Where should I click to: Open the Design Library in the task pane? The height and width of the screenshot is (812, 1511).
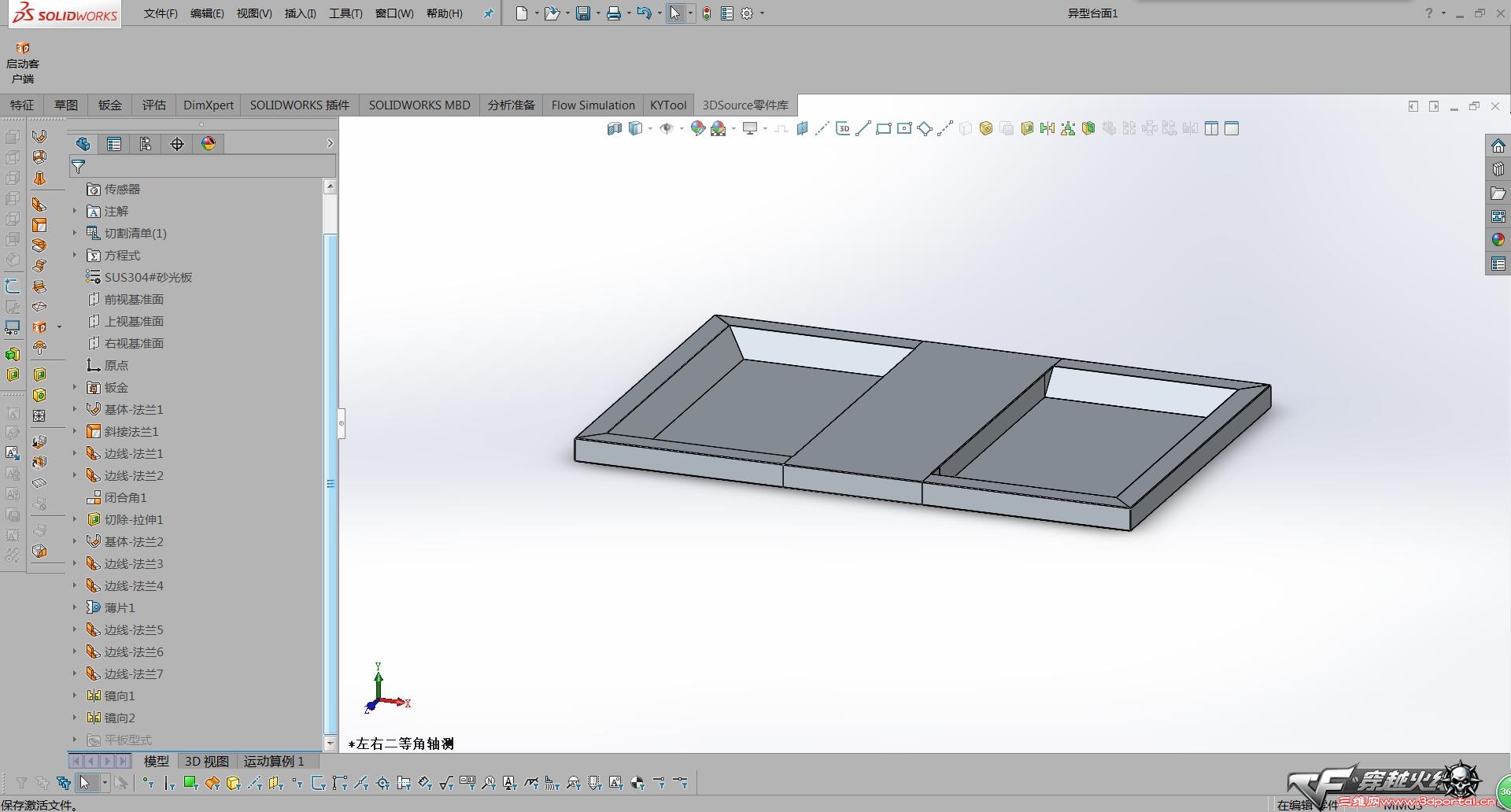pyautogui.click(x=1498, y=169)
